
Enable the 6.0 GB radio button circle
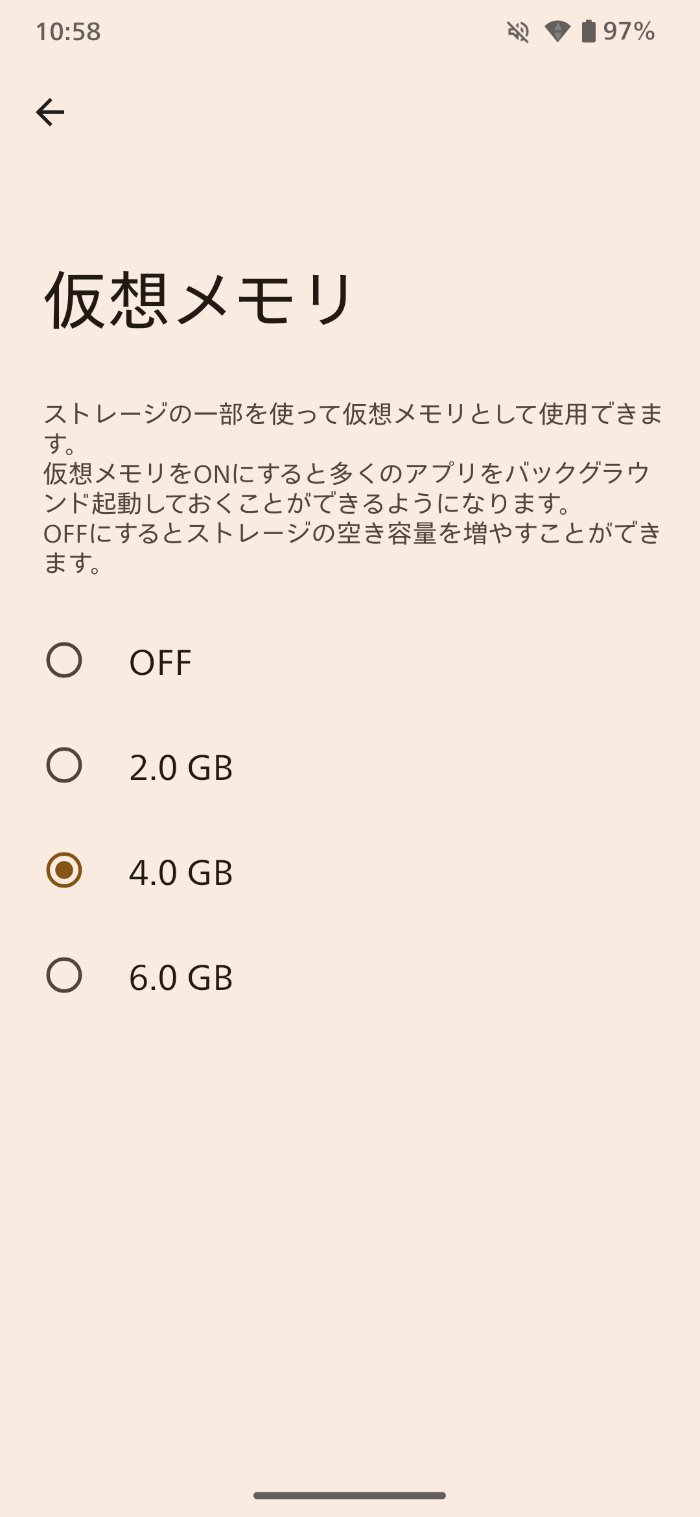pos(64,976)
